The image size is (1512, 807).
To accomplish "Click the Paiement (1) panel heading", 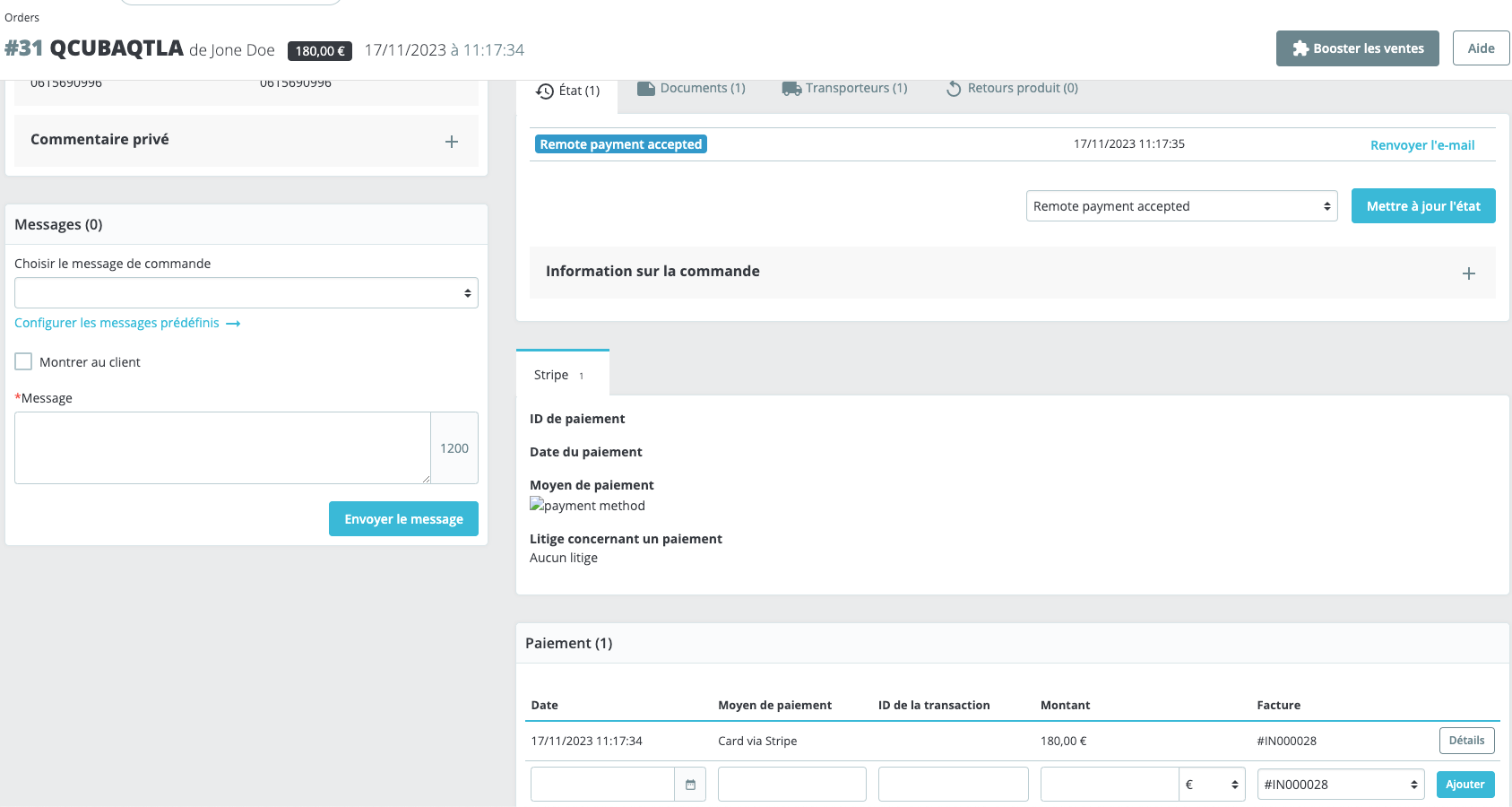I will pos(569,643).
